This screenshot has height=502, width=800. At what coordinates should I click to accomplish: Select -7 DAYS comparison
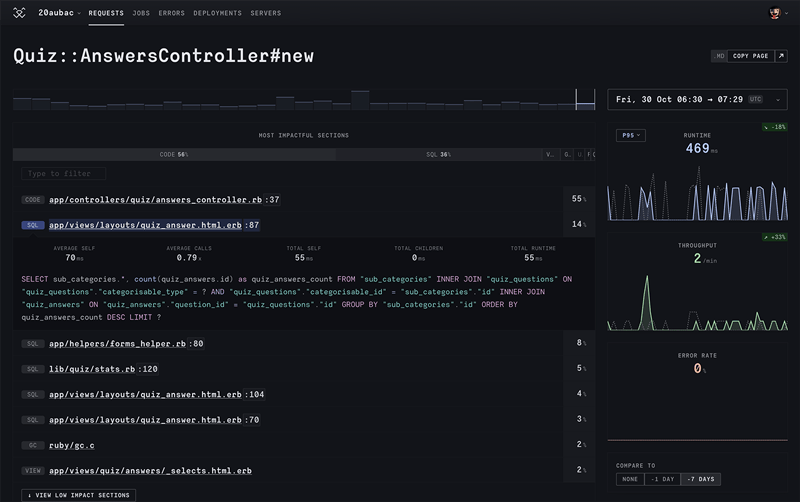[701, 479]
